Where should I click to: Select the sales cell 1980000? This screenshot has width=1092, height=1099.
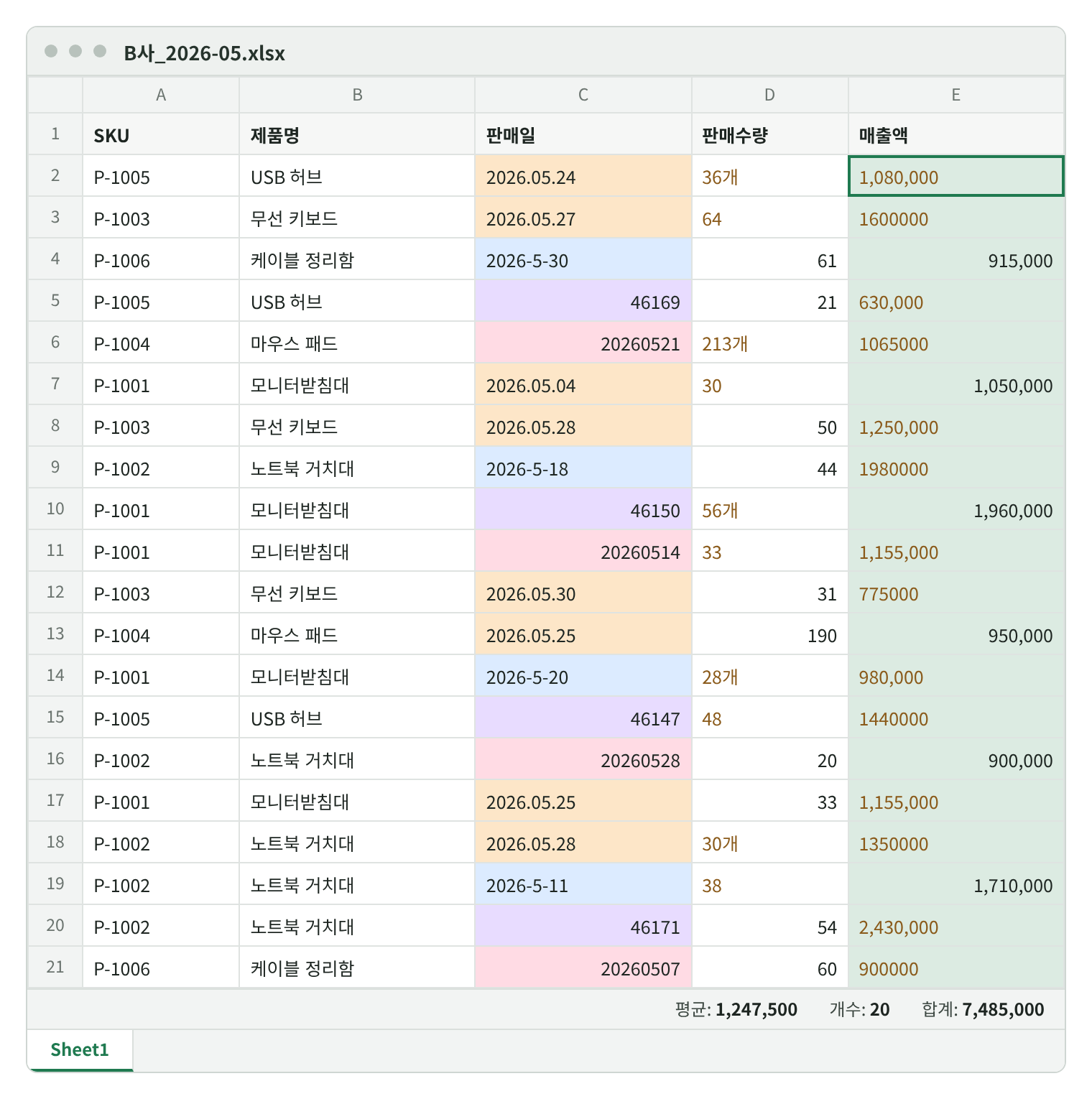956,468
